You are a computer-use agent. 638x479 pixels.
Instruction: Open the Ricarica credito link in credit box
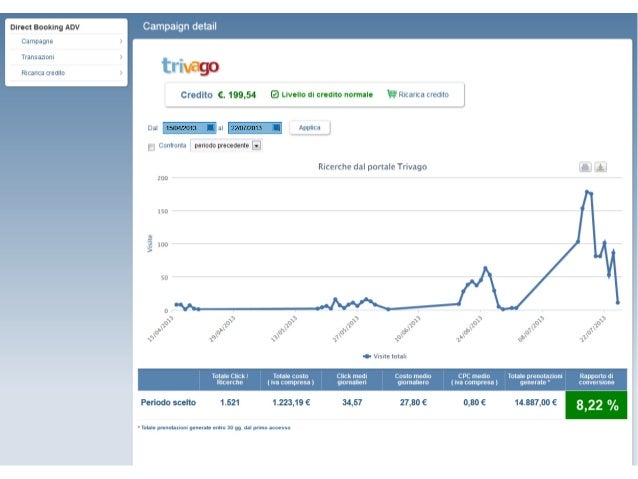[x=423, y=94]
